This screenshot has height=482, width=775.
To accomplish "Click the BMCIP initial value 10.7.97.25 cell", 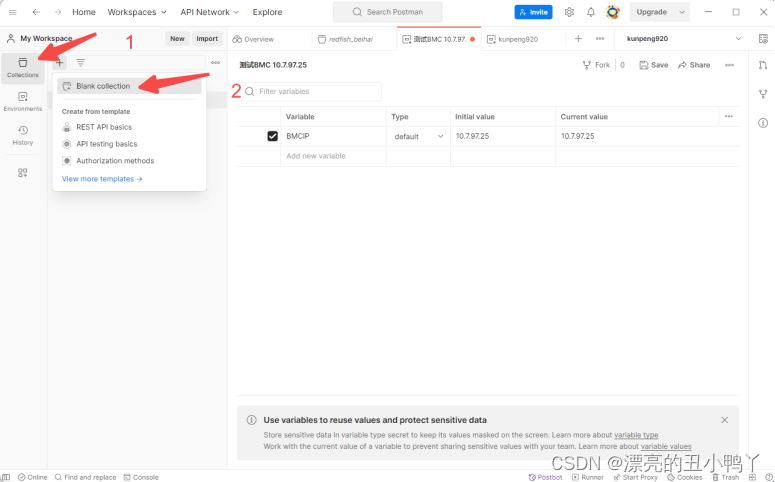I will [503, 136].
